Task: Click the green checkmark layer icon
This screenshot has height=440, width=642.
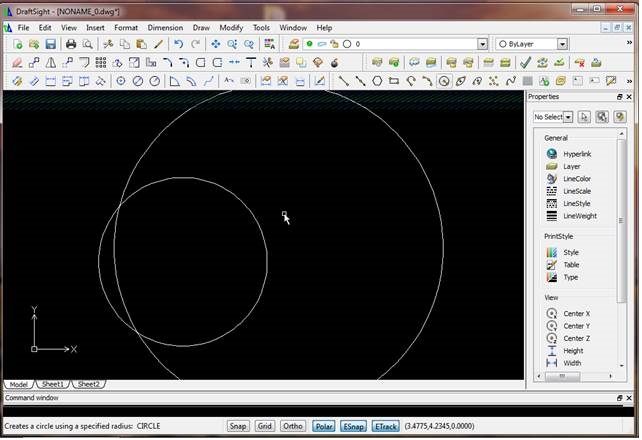Action: (526, 63)
